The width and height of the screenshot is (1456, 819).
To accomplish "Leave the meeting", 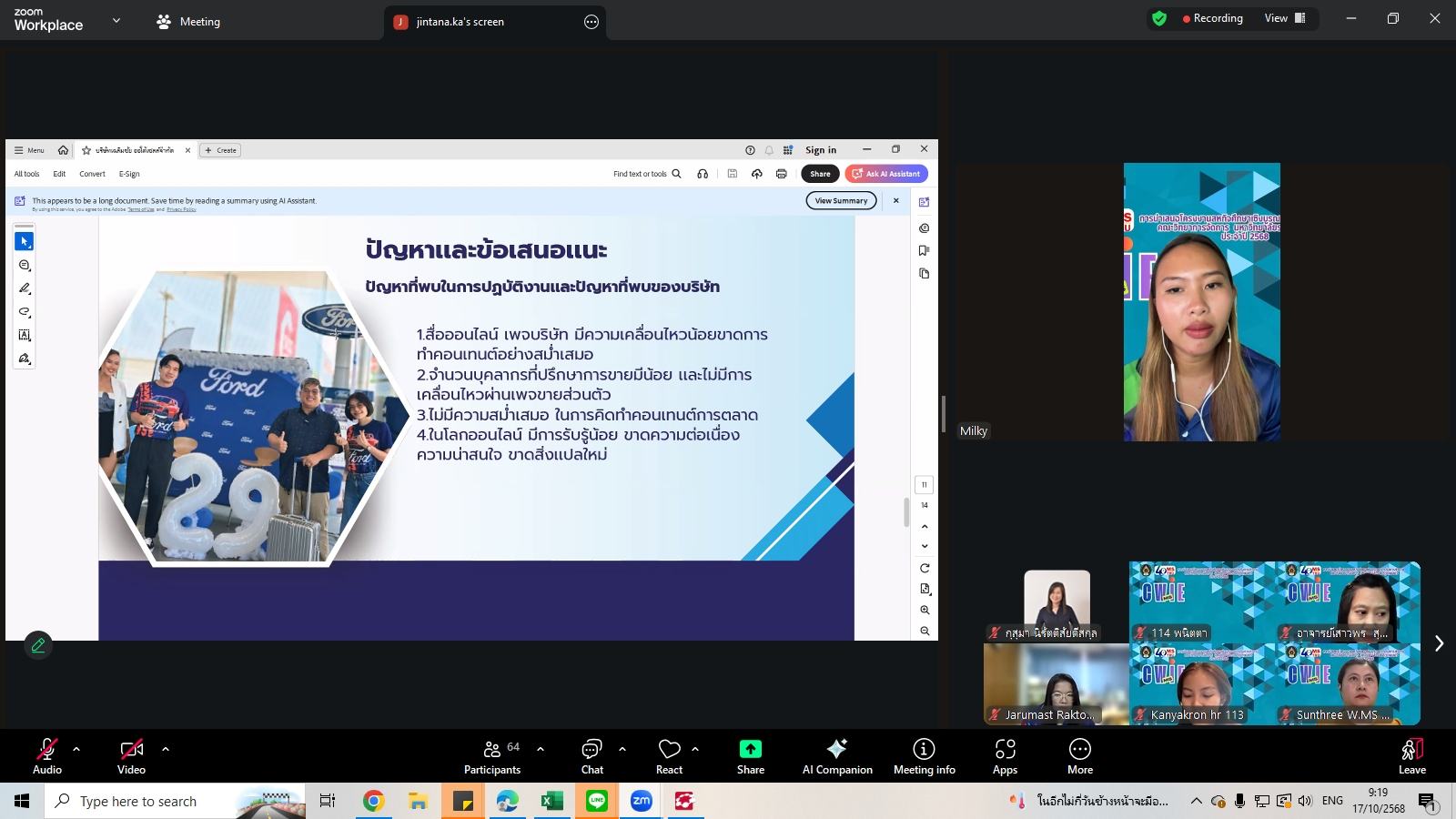I will 1411,755.
